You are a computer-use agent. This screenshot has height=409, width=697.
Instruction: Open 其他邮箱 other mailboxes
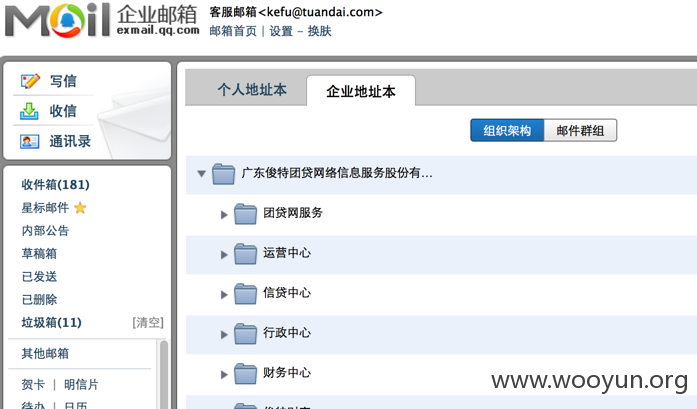45,353
